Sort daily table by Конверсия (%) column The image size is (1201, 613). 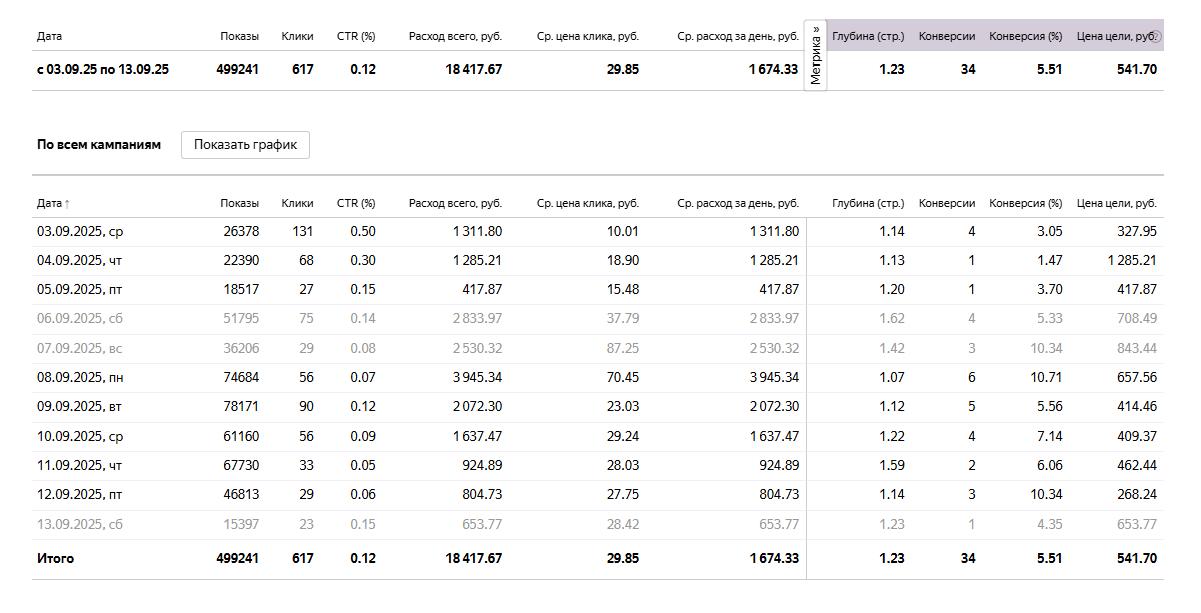point(1025,203)
